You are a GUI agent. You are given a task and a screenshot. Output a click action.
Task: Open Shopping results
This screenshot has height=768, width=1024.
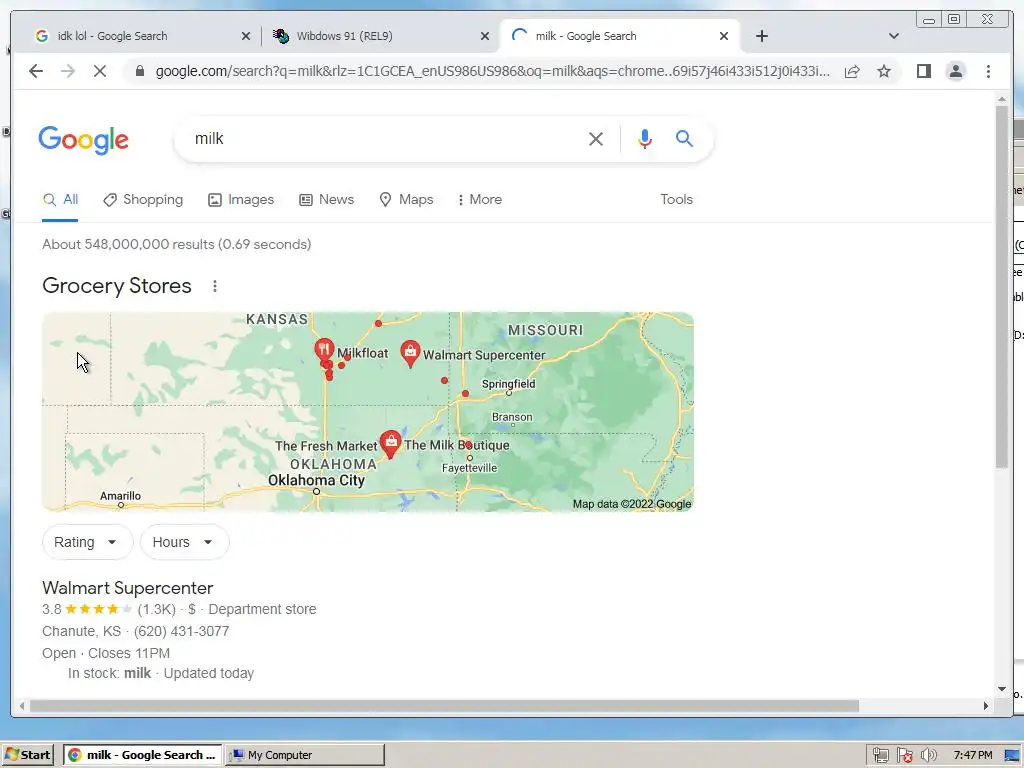pos(143,199)
